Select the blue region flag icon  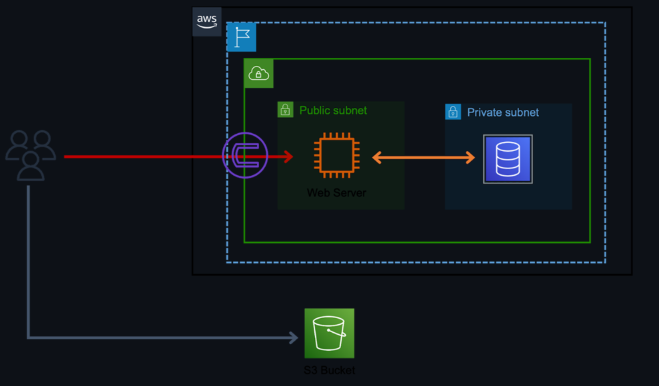click(241, 37)
